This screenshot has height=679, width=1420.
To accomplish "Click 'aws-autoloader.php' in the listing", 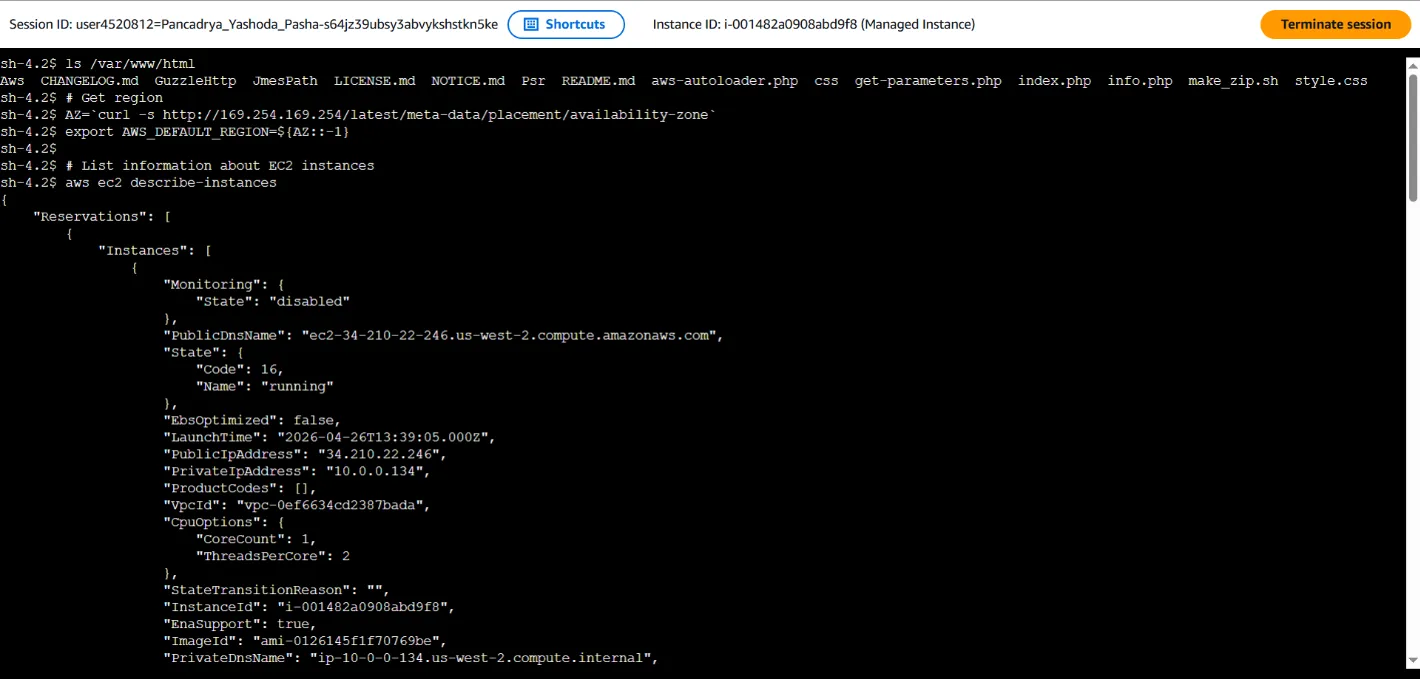I will point(724,81).
